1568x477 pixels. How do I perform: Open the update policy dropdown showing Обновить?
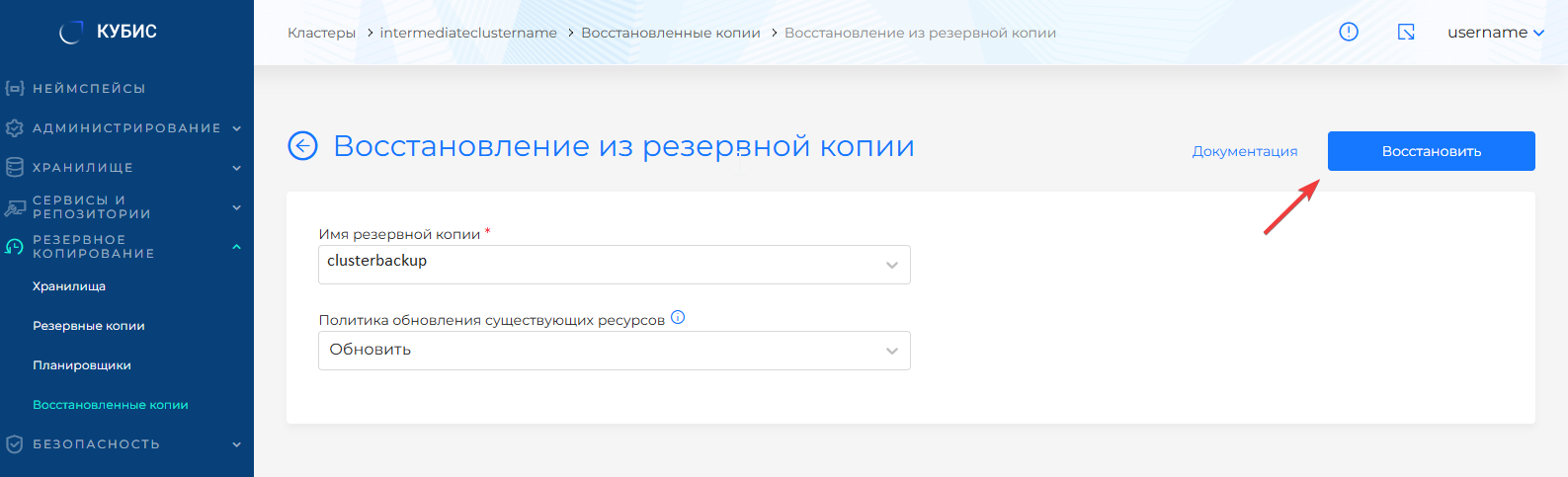(614, 351)
